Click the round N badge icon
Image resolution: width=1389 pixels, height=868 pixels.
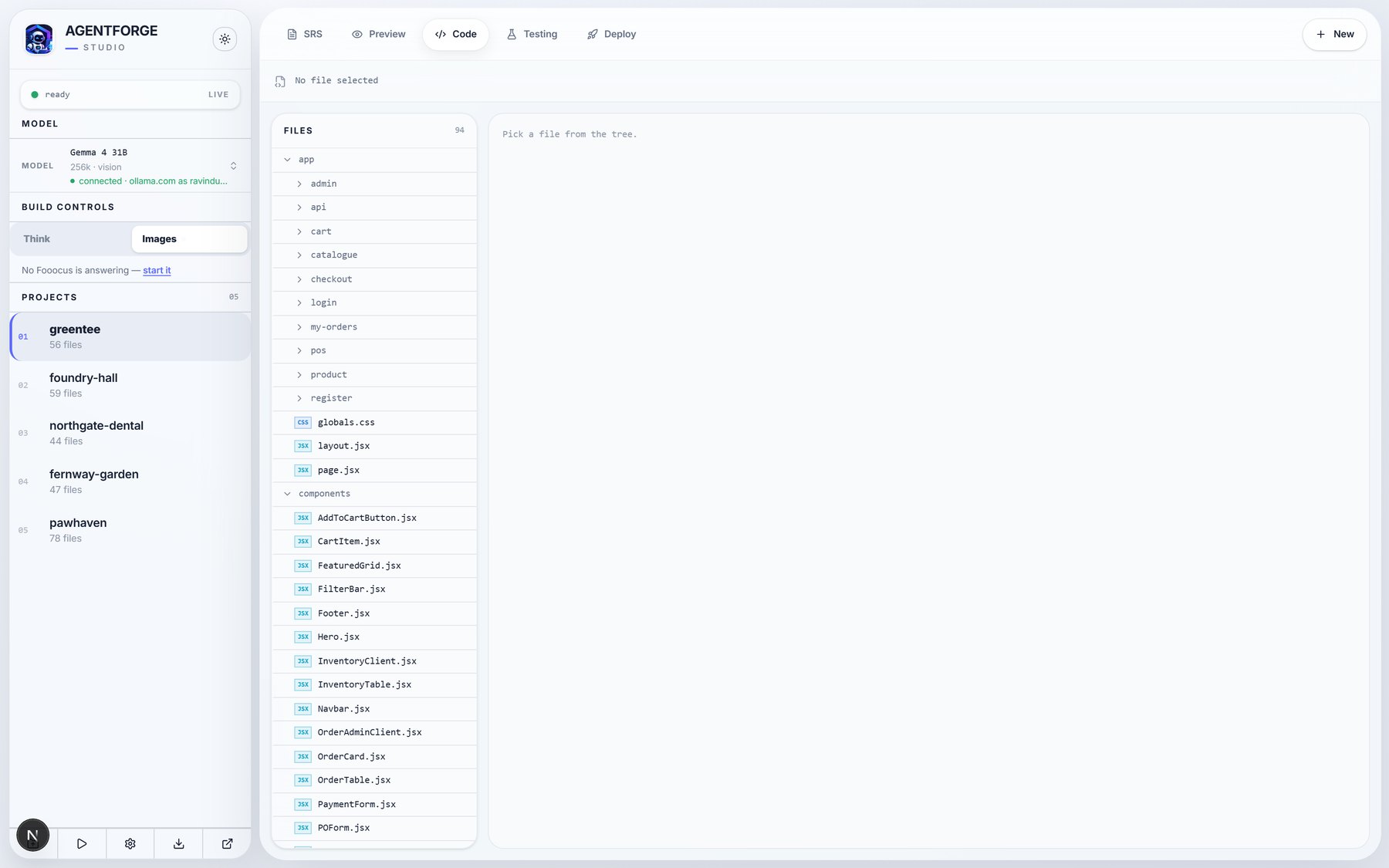[x=32, y=835]
